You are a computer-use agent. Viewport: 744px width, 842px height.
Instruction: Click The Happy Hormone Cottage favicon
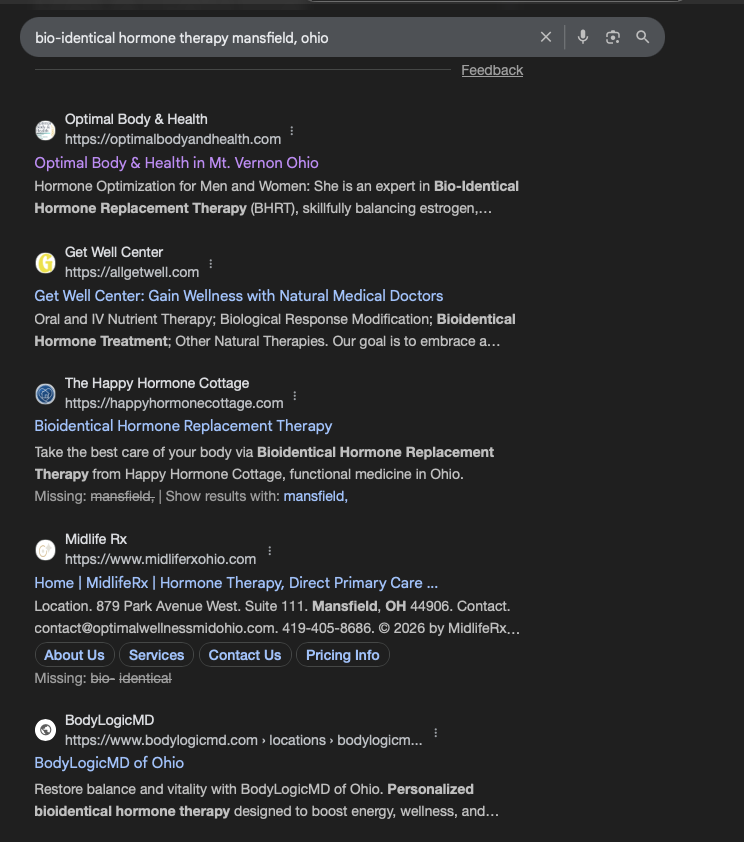(x=45, y=394)
